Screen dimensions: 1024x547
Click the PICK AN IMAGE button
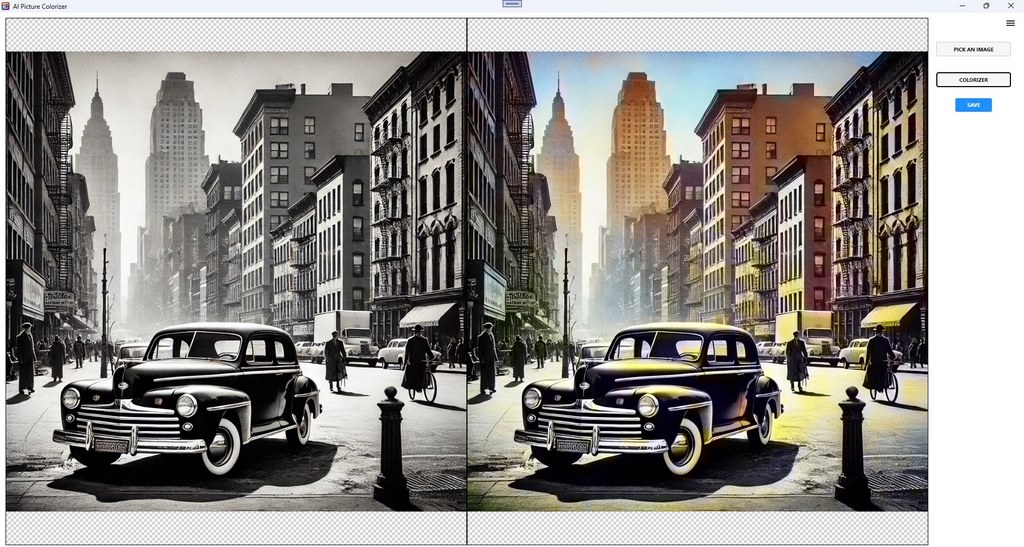click(x=973, y=49)
